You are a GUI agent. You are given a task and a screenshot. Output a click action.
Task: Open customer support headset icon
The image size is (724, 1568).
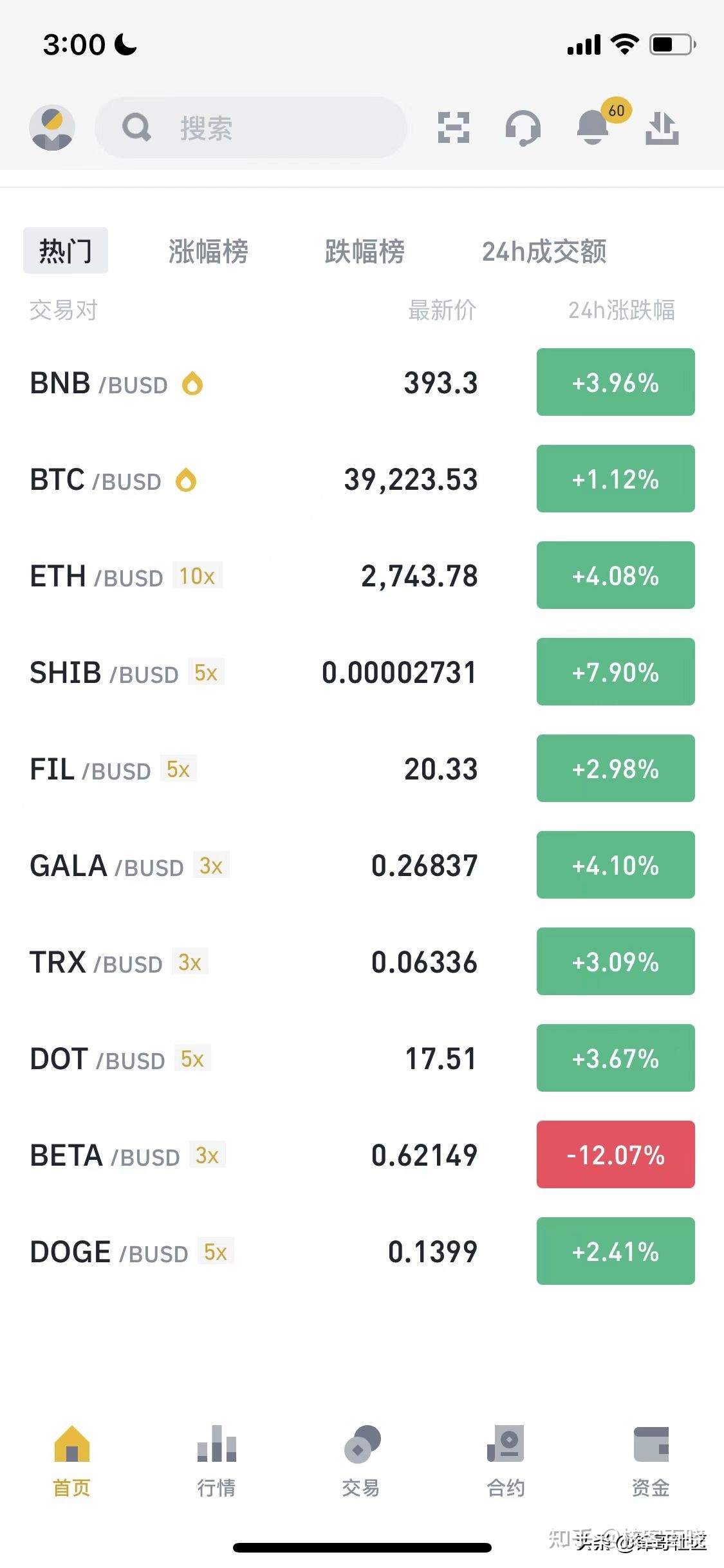tap(523, 127)
